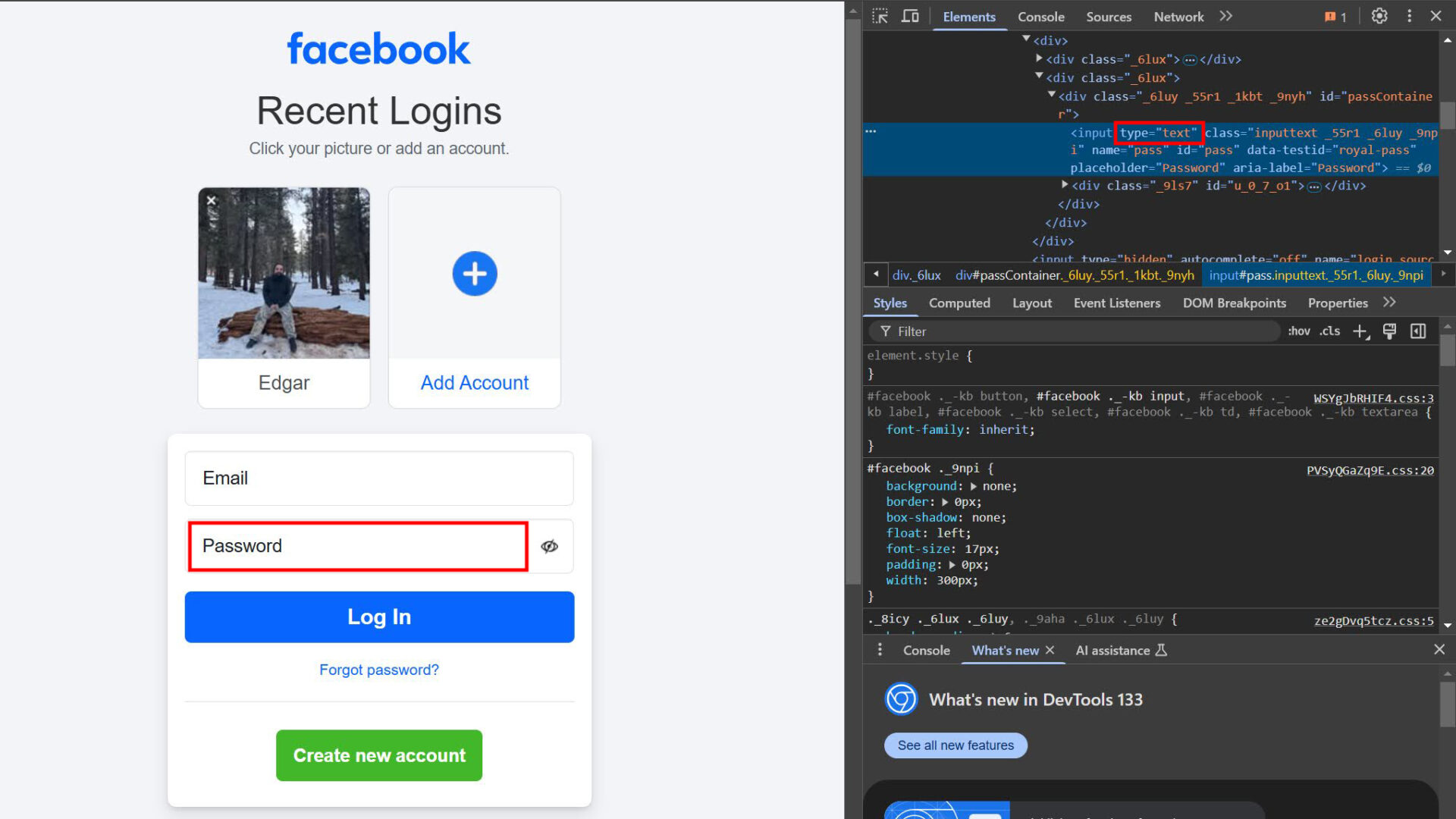
Task: Click the inspect element picker icon
Action: tap(880, 16)
